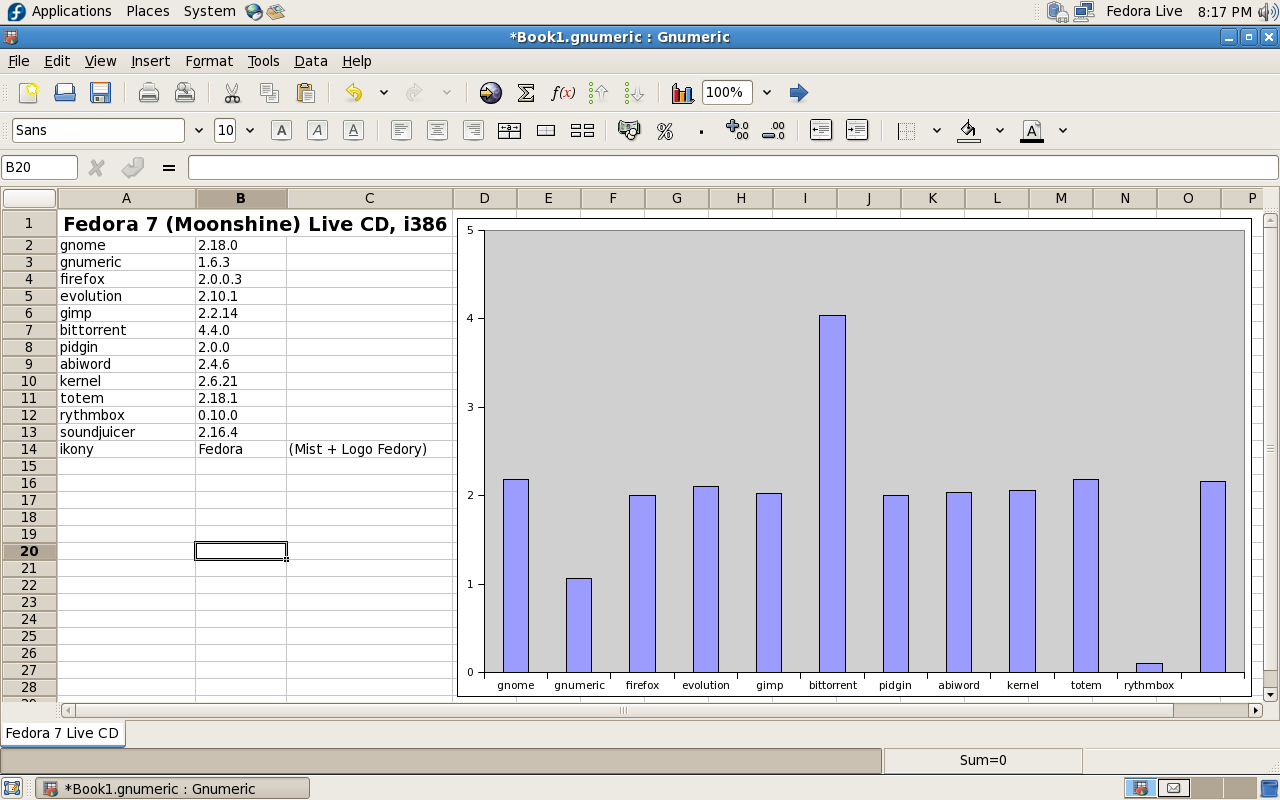Align cell text left
The image size is (1280, 800).
(x=401, y=130)
